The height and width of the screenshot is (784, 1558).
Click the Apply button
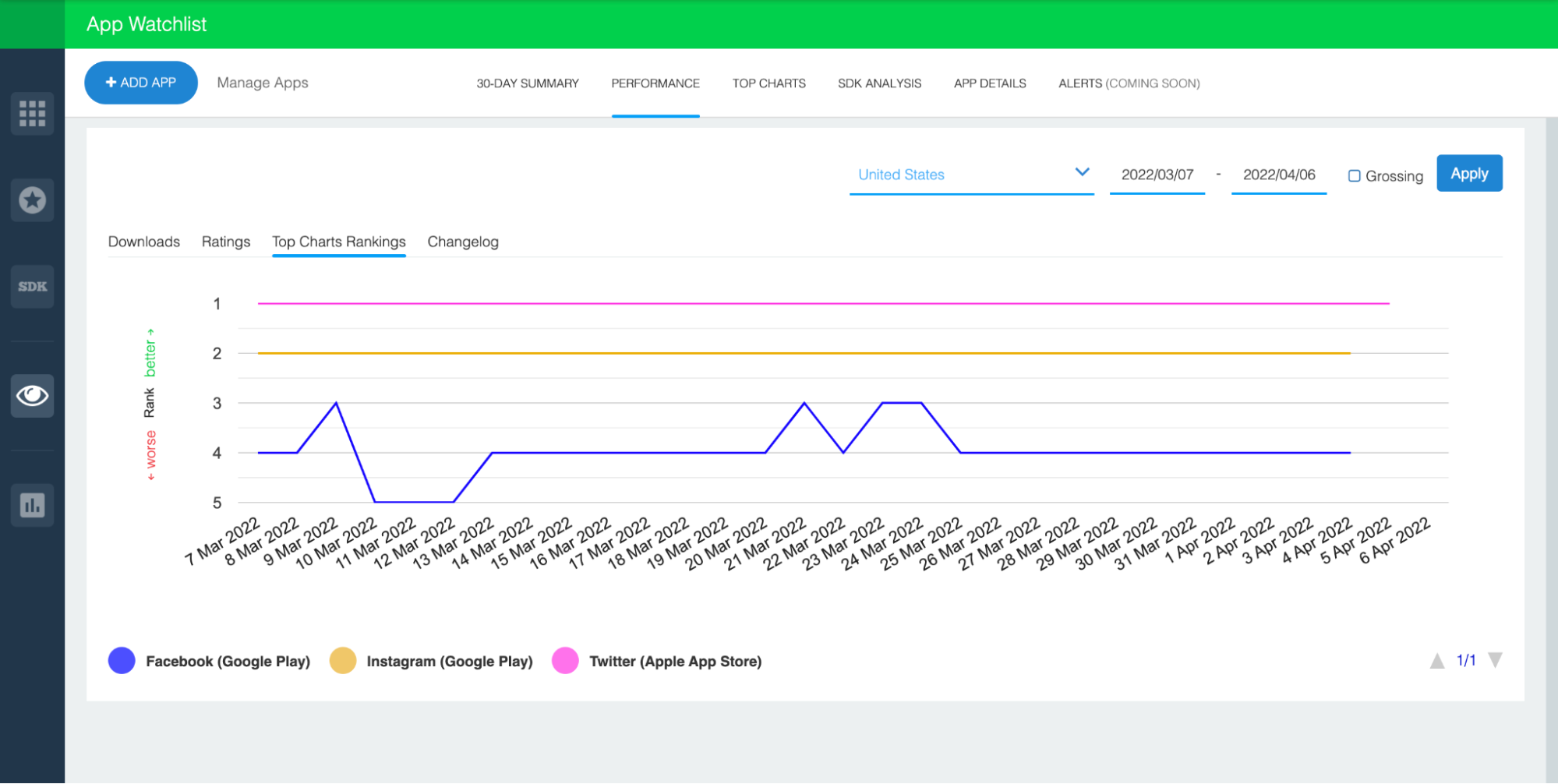tap(1469, 173)
